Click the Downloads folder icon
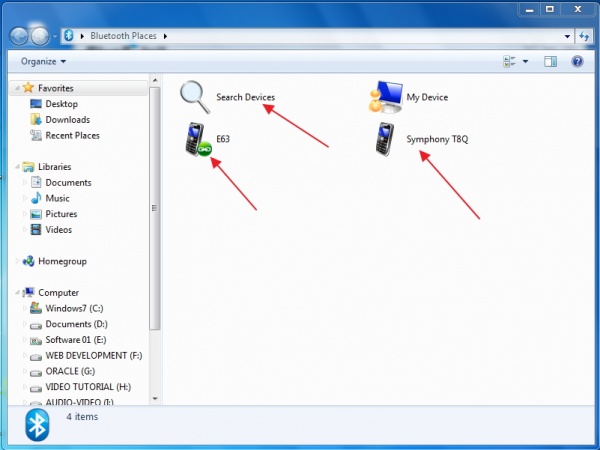600x450 pixels. click(x=36, y=119)
